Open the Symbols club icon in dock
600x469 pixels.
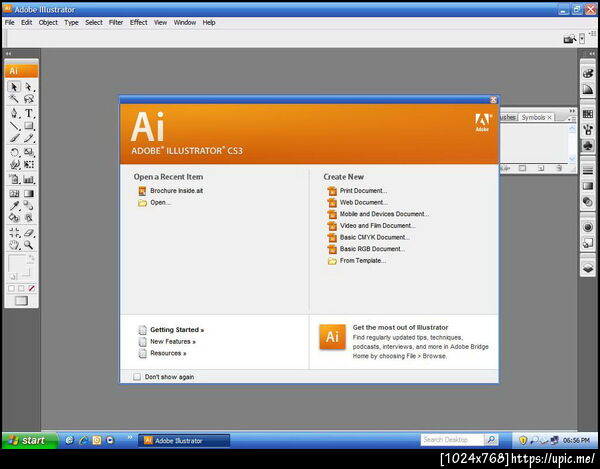point(588,146)
